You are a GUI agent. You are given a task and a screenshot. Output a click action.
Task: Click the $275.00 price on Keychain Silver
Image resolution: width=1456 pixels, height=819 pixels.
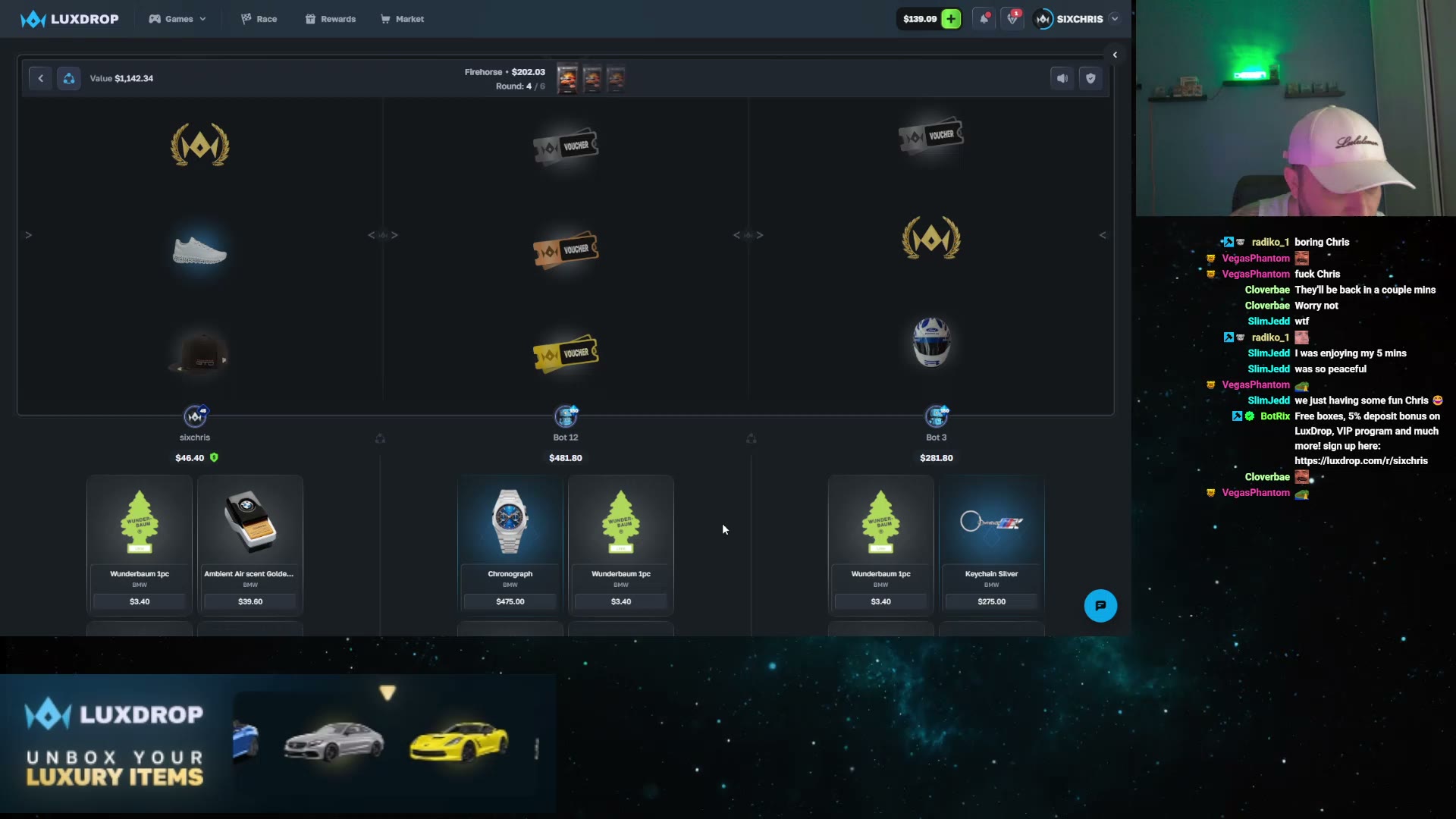point(992,601)
